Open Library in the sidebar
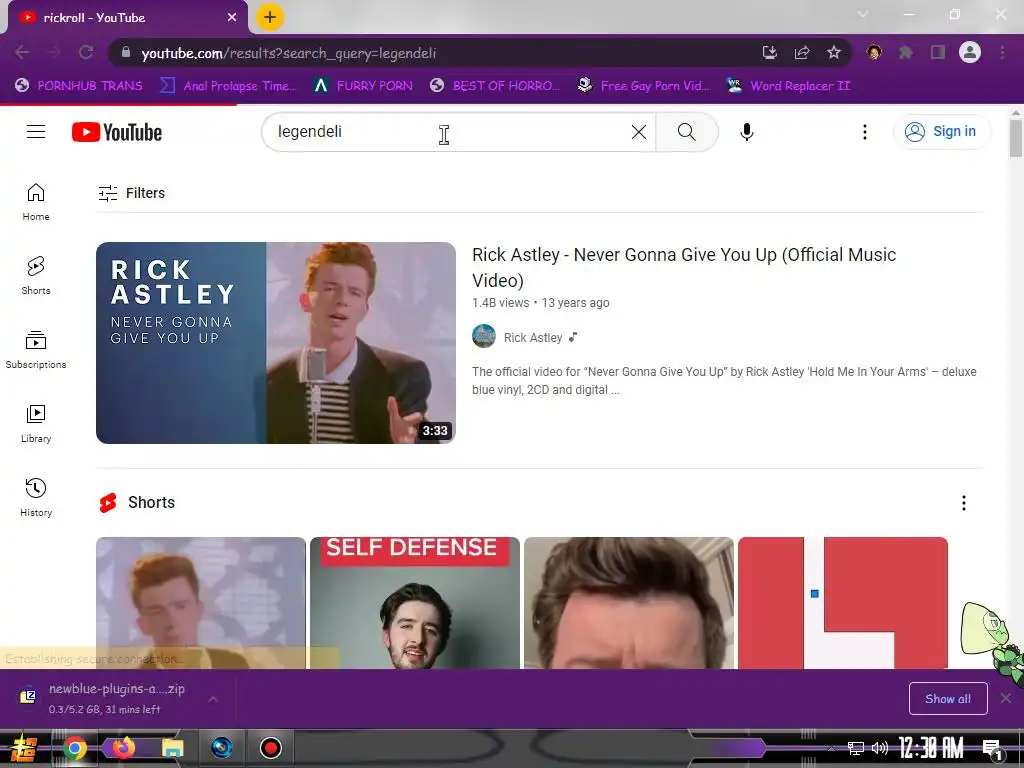The image size is (1024, 768). point(36,424)
